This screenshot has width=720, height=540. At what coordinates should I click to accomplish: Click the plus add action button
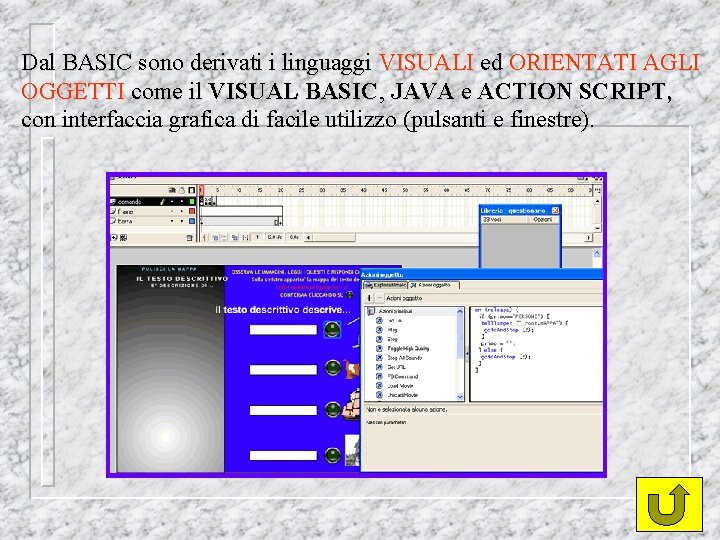[370, 298]
